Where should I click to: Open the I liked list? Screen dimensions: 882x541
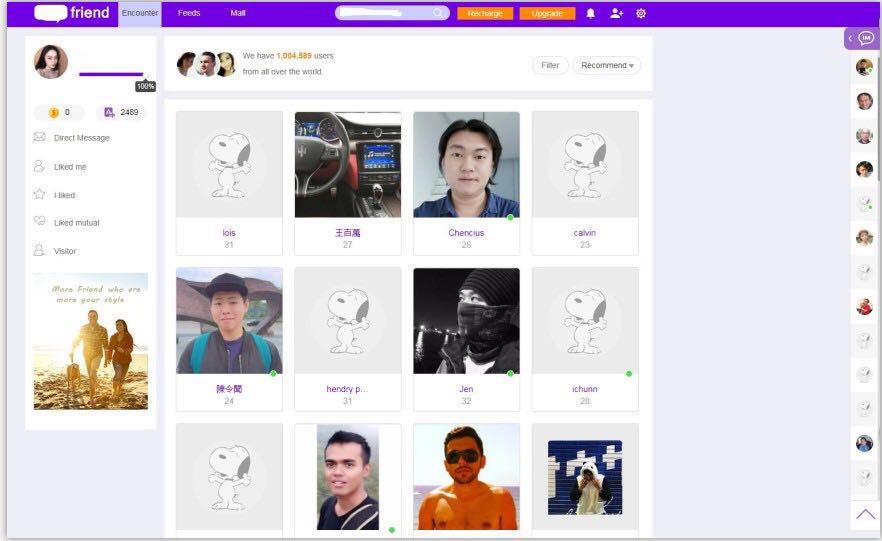(x=65, y=195)
